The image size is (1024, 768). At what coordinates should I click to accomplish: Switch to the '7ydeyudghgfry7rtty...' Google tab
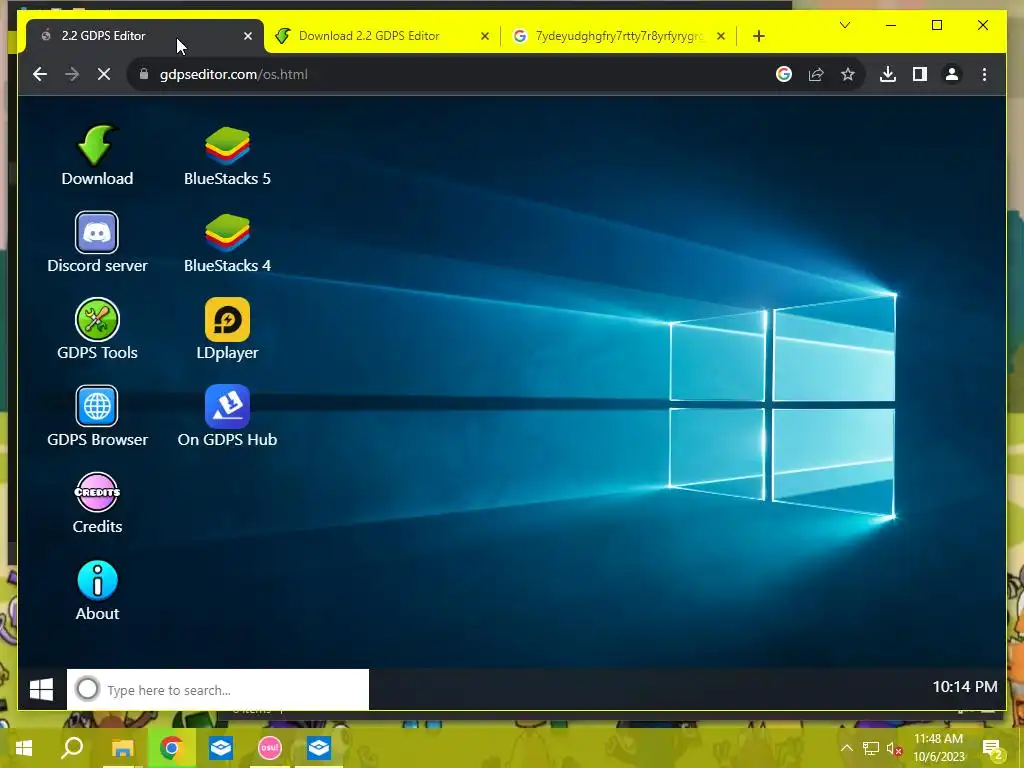tap(619, 36)
